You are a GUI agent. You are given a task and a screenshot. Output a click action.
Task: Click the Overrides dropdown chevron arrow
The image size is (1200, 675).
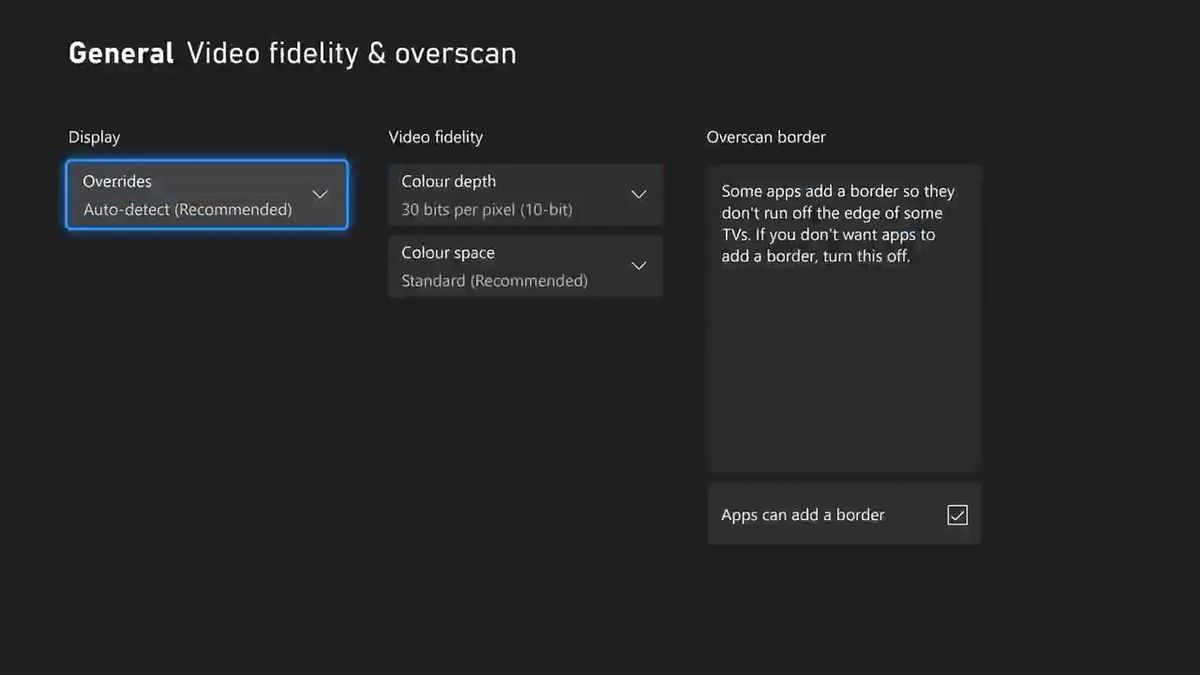click(319, 195)
